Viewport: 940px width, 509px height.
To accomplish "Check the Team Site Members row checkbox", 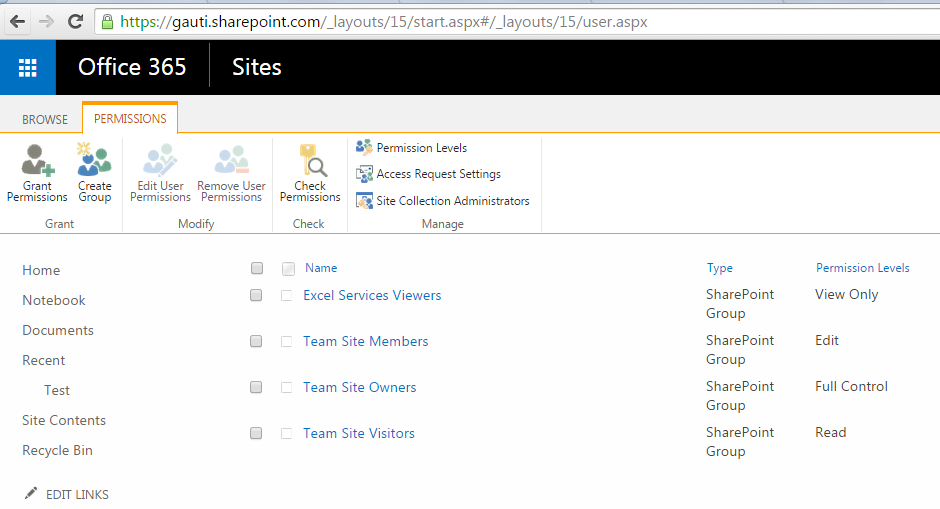I will [x=257, y=342].
